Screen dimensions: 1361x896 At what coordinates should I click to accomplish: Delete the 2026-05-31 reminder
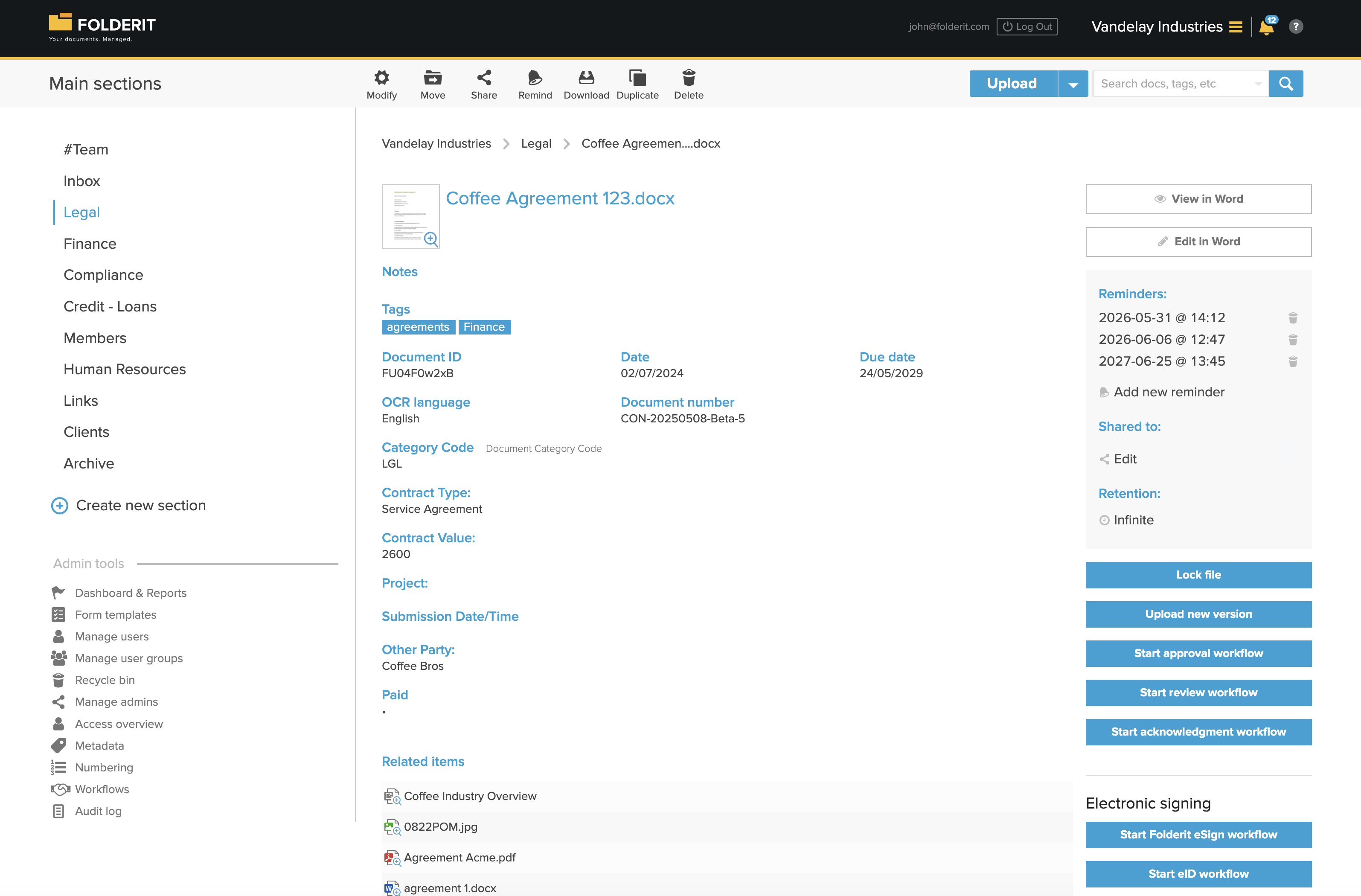[1292, 318]
